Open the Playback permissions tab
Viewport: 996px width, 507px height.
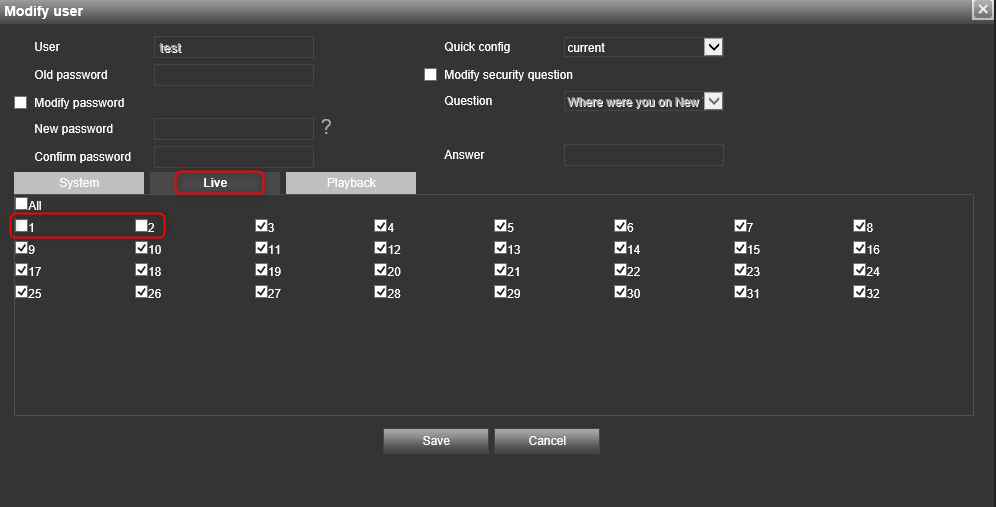click(351, 183)
